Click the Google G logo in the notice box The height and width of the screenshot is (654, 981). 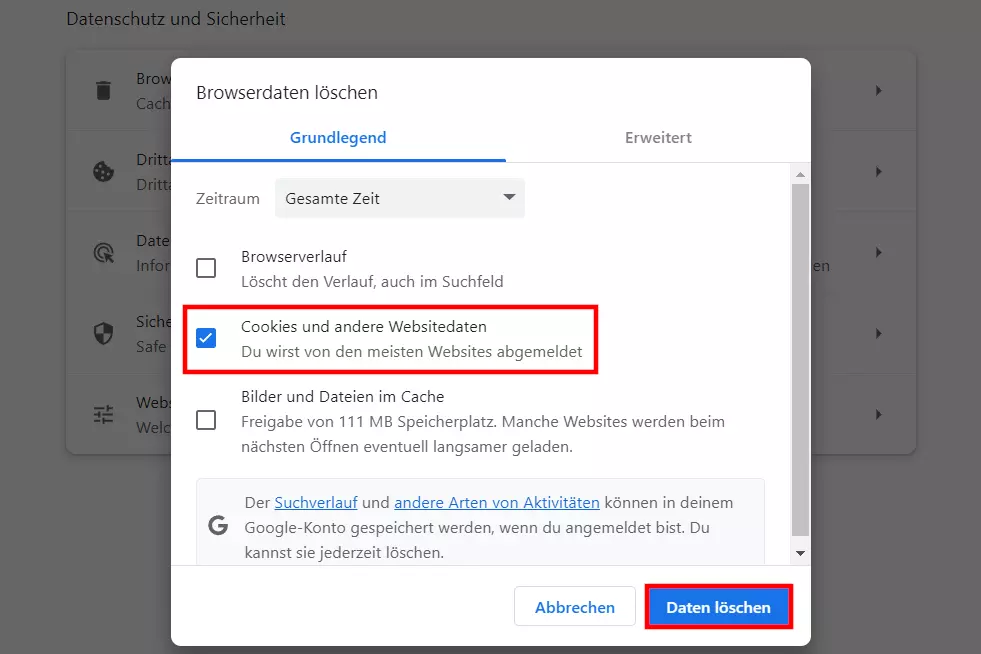(218, 523)
